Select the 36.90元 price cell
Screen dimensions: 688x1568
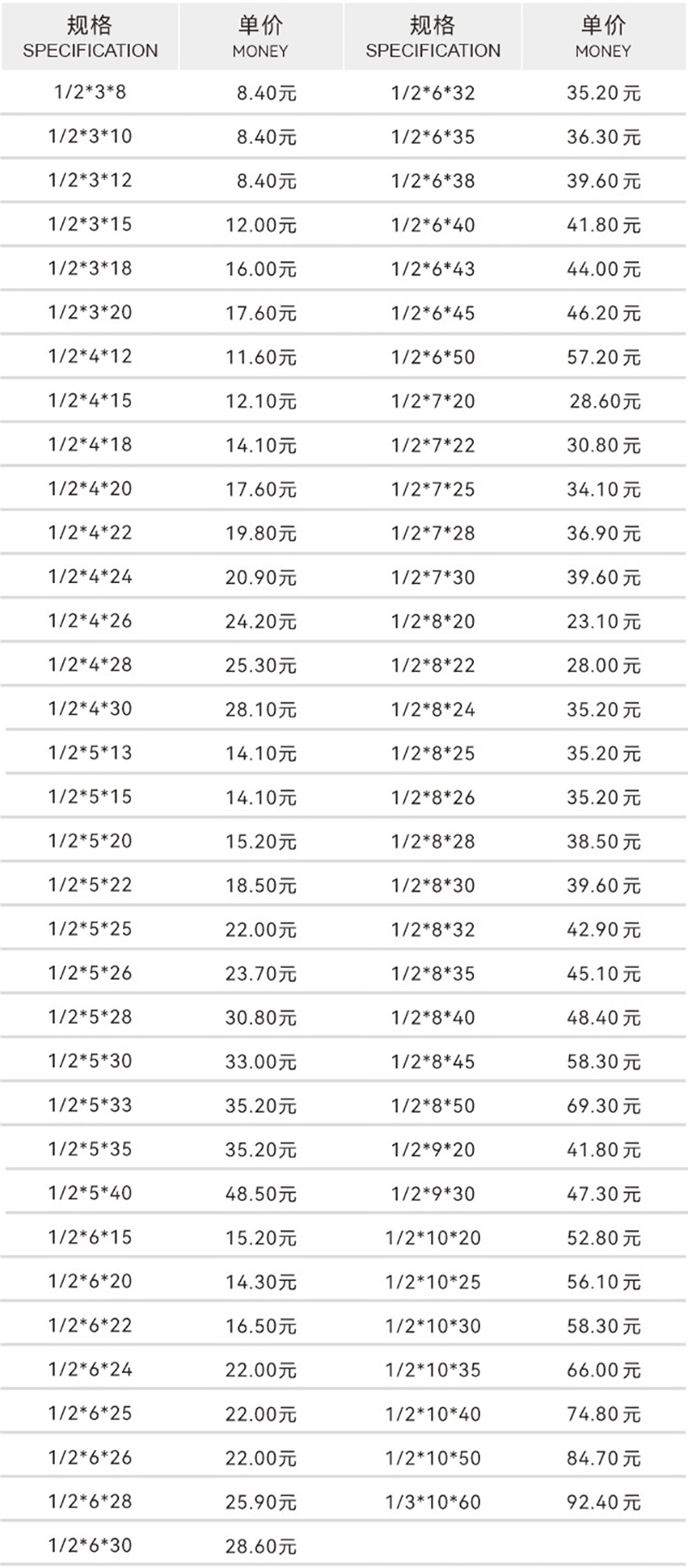pyautogui.click(x=603, y=533)
